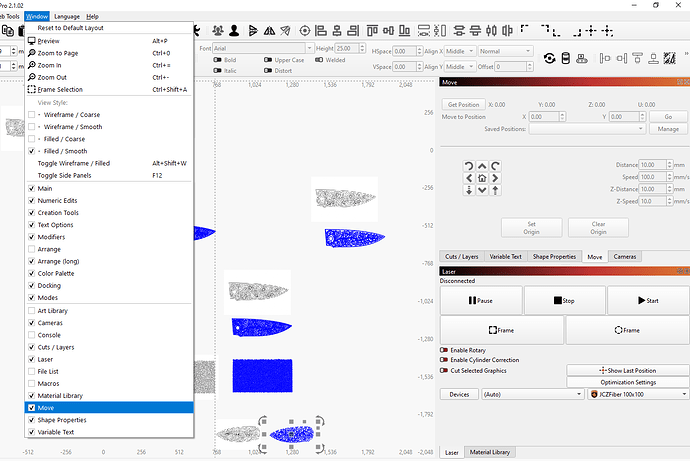Open the JCZFiber 100x100 device dropdown
This screenshot has width=690, height=461.
click(638, 394)
